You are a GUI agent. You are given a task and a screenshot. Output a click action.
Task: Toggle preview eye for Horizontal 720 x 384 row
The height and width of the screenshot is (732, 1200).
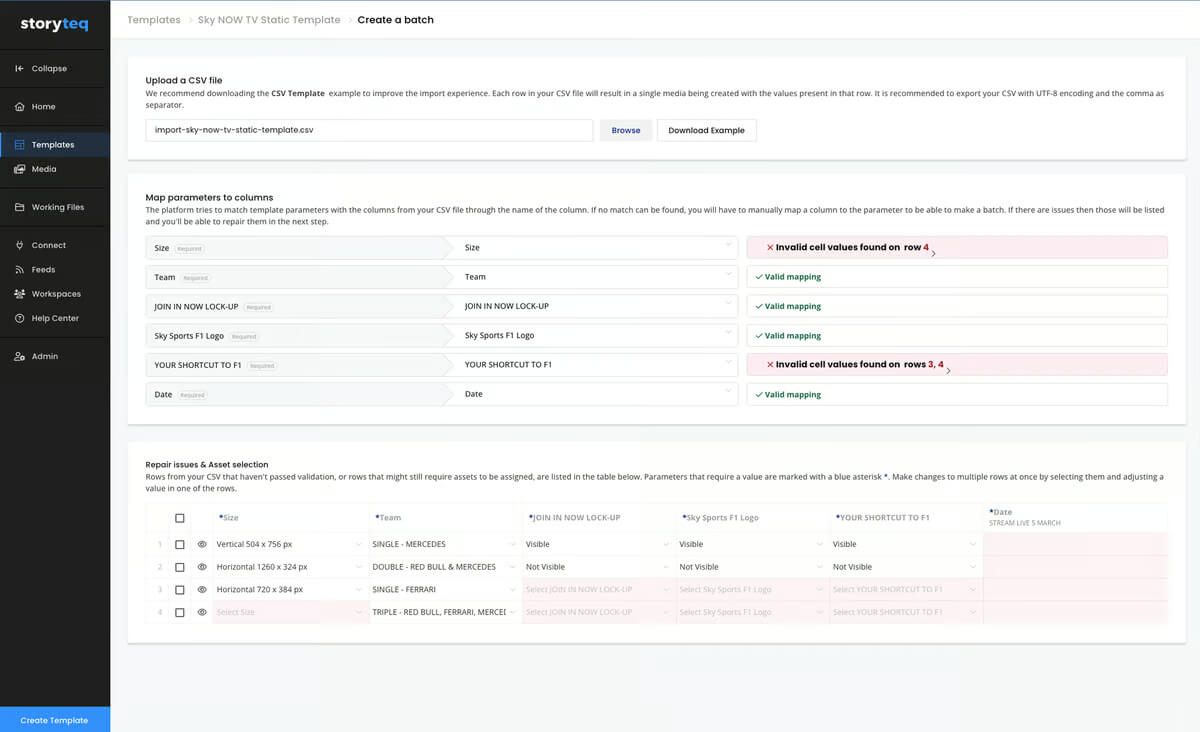pyautogui.click(x=202, y=590)
